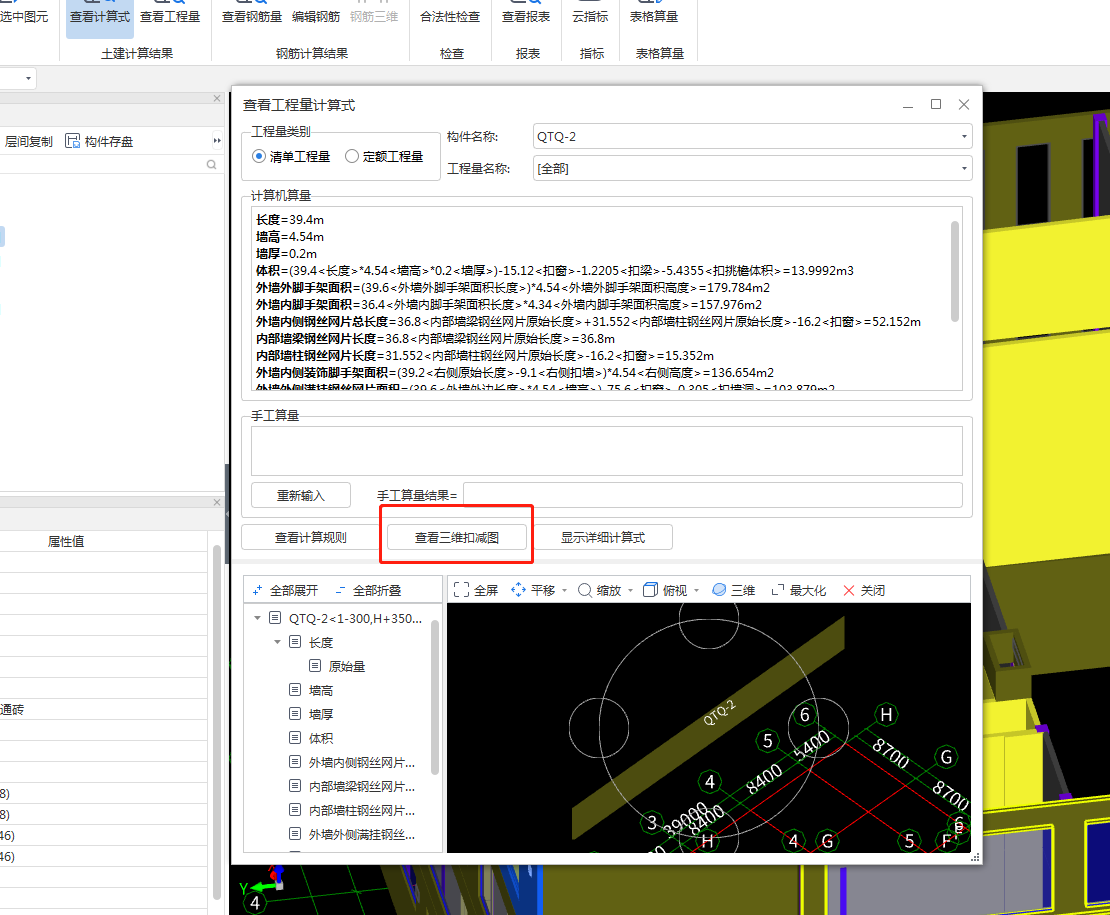Click the 手工算量结果 input field
Screen dimensions: 1110x915
click(x=713, y=495)
